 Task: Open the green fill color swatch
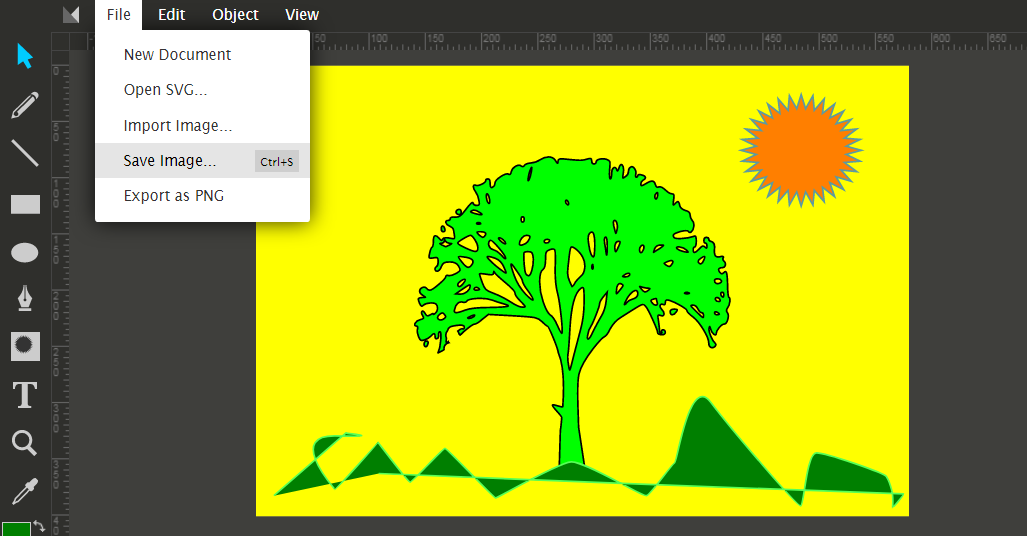pyautogui.click(x=16, y=529)
